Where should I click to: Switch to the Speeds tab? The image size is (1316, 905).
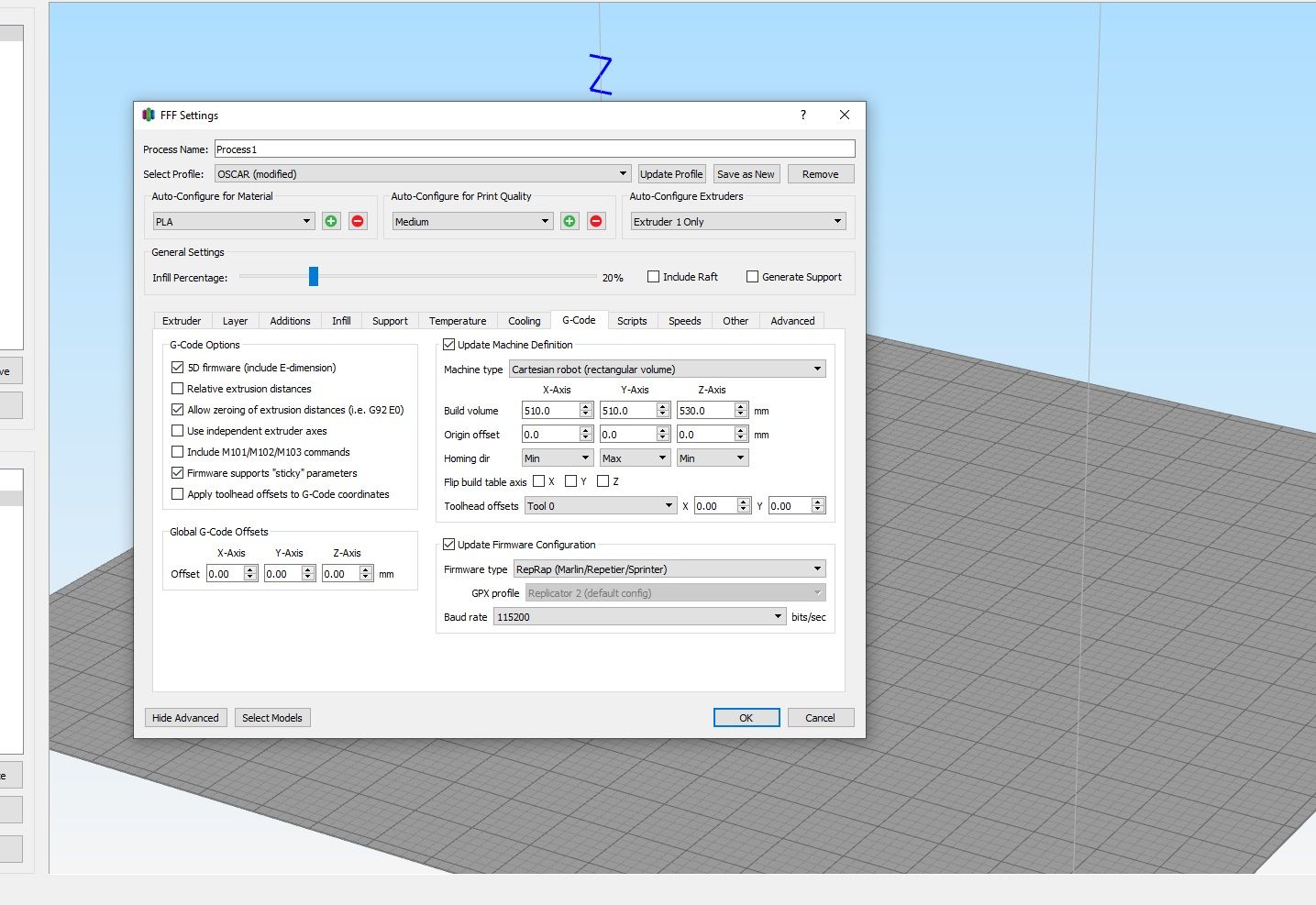tap(684, 321)
